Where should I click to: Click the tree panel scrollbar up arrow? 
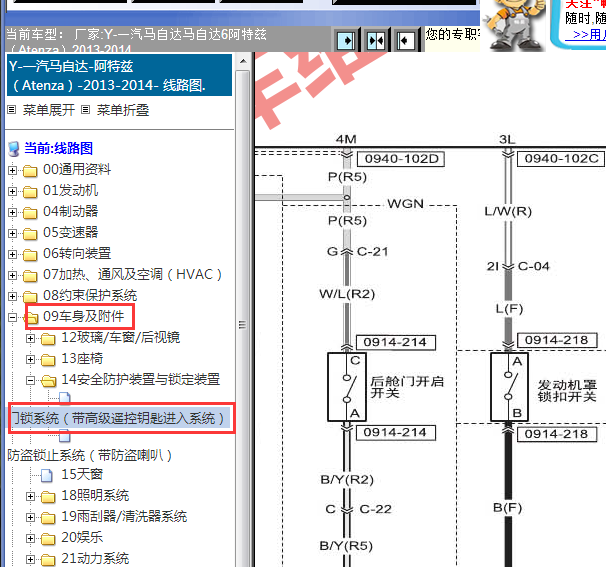point(243,61)
